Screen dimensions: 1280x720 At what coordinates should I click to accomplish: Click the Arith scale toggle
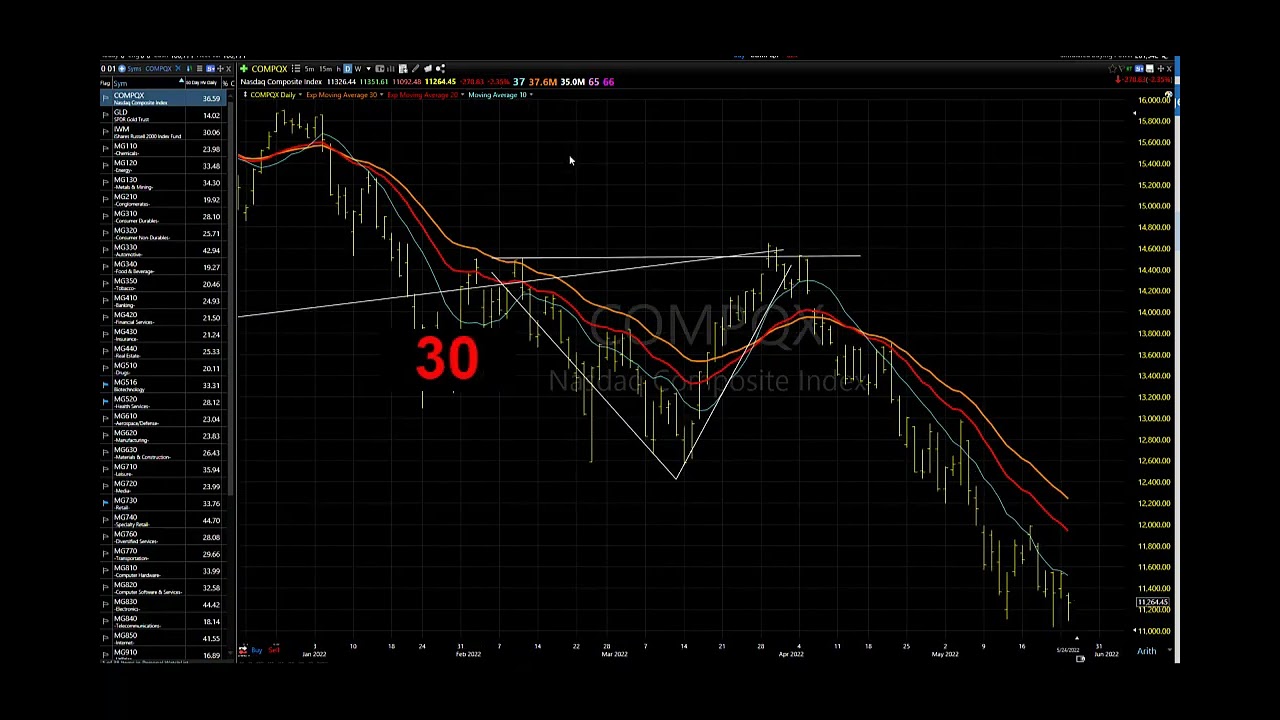point(1146,652)
